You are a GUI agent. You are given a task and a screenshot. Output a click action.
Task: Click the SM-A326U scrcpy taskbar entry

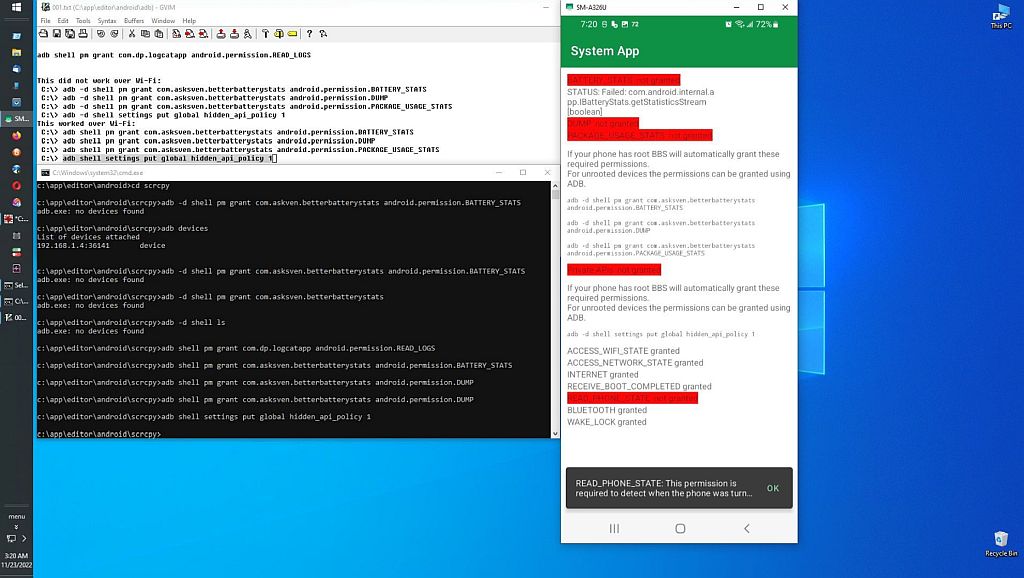16,119
